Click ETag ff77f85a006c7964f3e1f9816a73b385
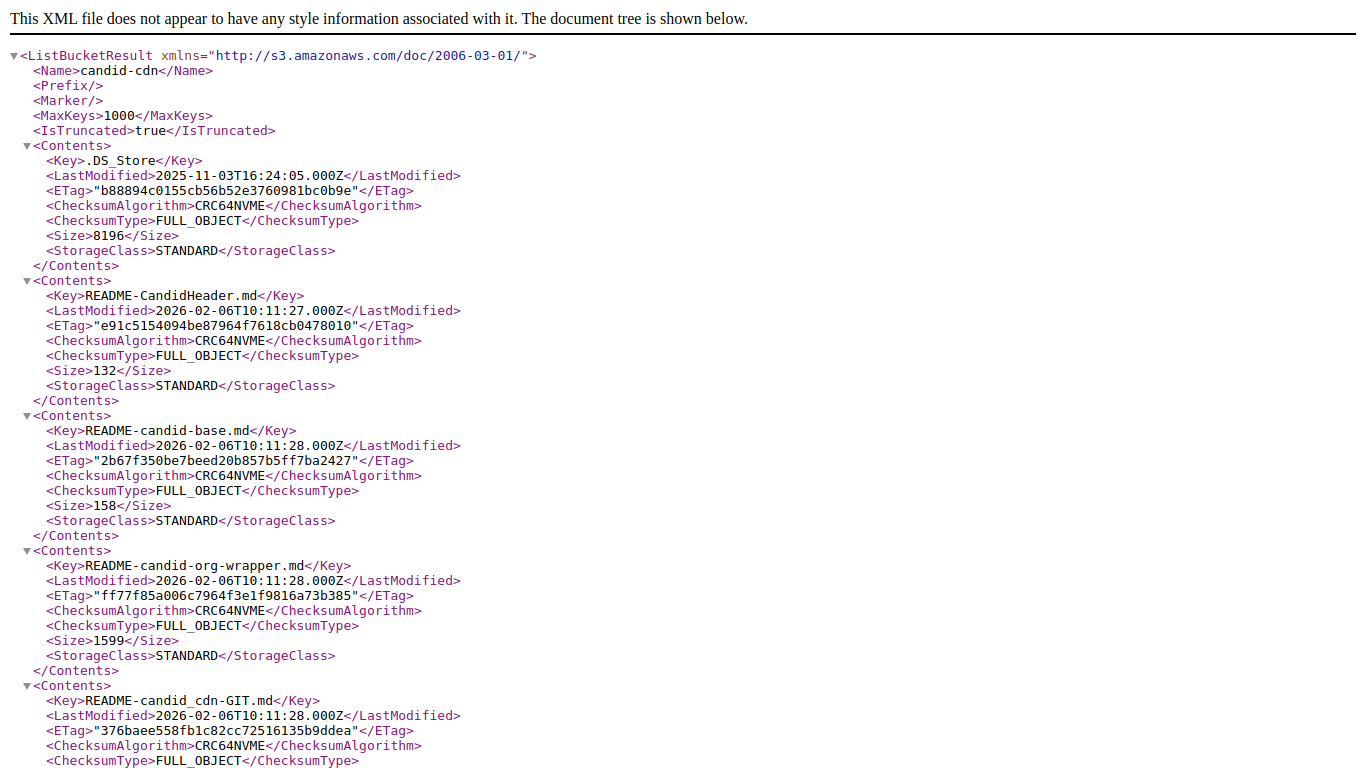 [225, 596]
